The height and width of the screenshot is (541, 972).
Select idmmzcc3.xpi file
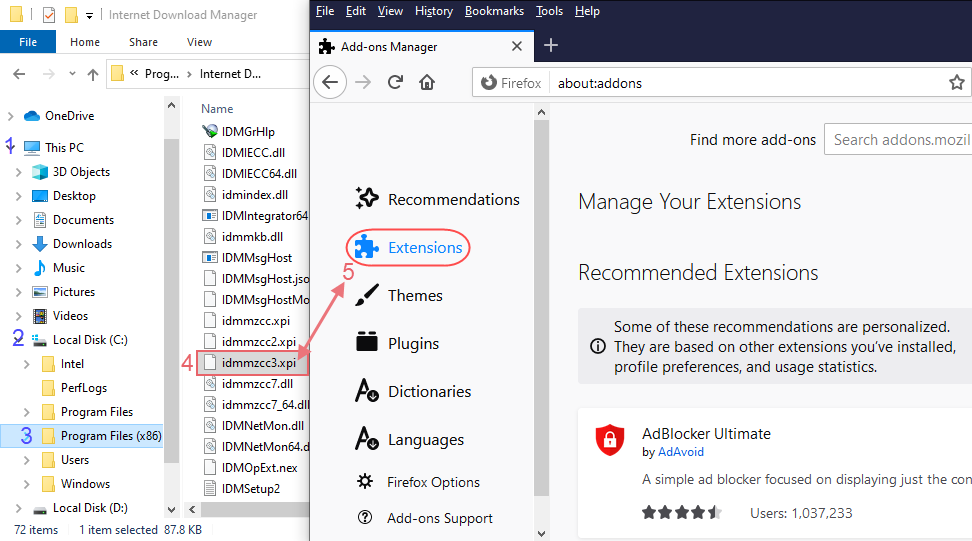(253, 363)
